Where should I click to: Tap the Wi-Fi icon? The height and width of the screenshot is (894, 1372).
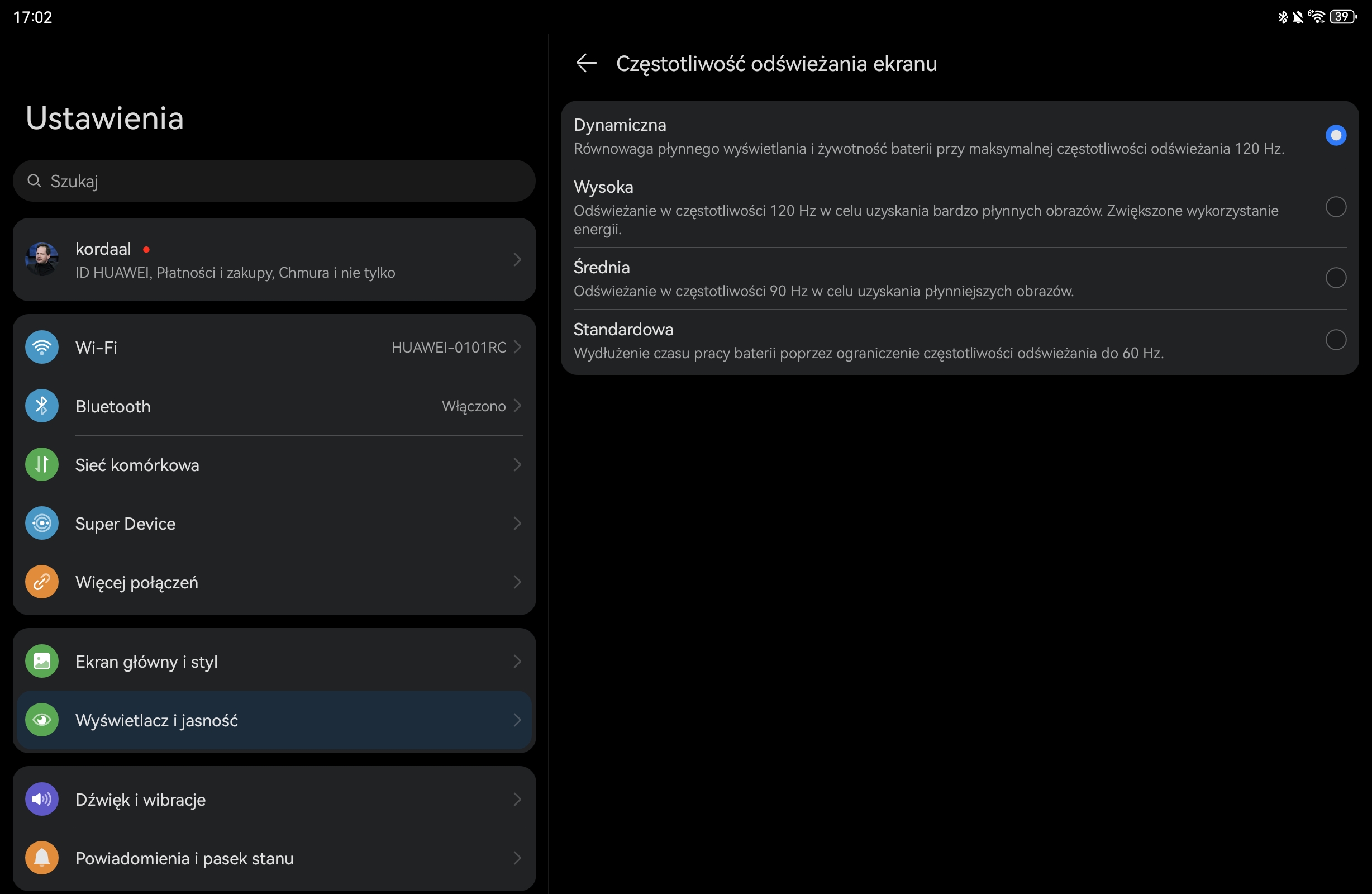point(41,347)
